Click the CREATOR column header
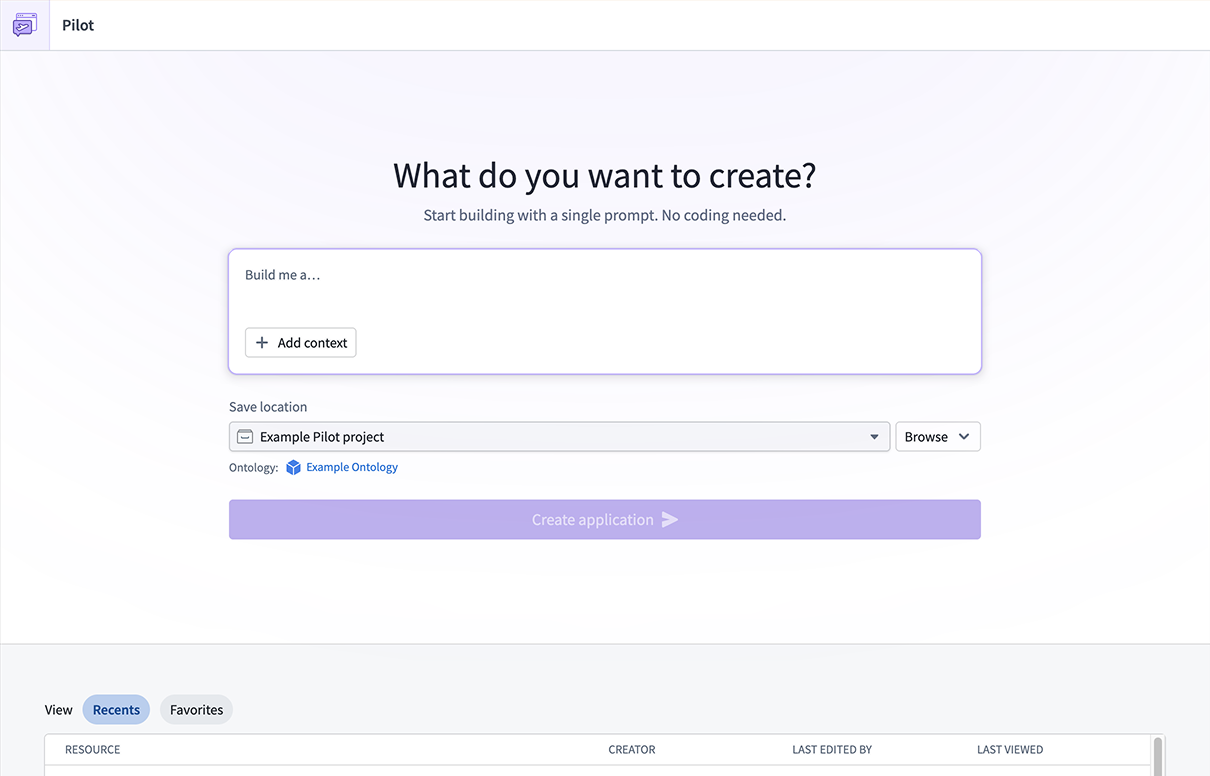This screenshot has width=1210, height=776. pyautogui.click(x=631, y=749)
